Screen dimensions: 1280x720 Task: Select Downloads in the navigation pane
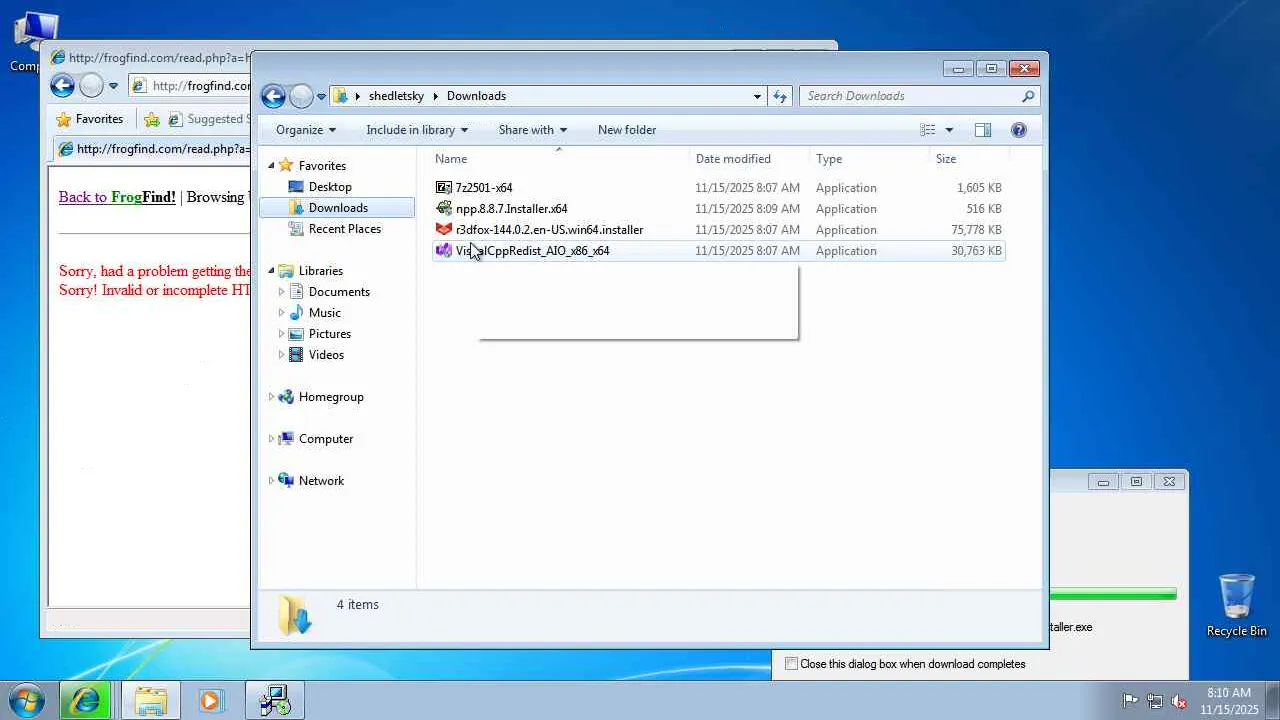pos(338,208)
